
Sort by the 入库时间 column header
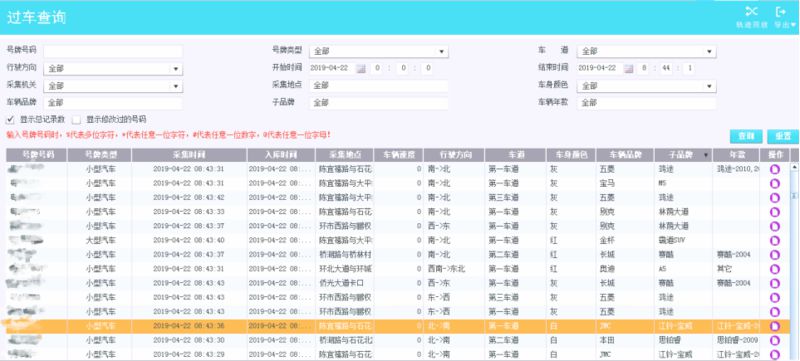[x=281, y=155]
